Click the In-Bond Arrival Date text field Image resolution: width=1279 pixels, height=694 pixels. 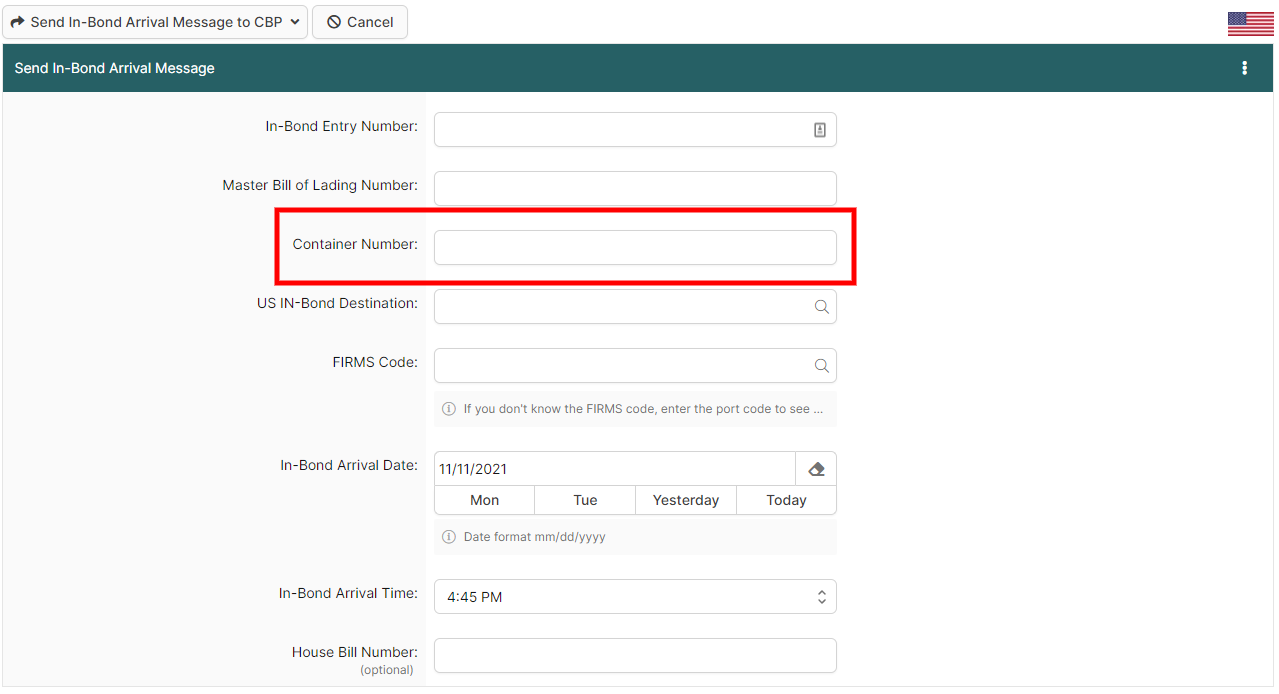pyautogui.click(x=614, y=469)
